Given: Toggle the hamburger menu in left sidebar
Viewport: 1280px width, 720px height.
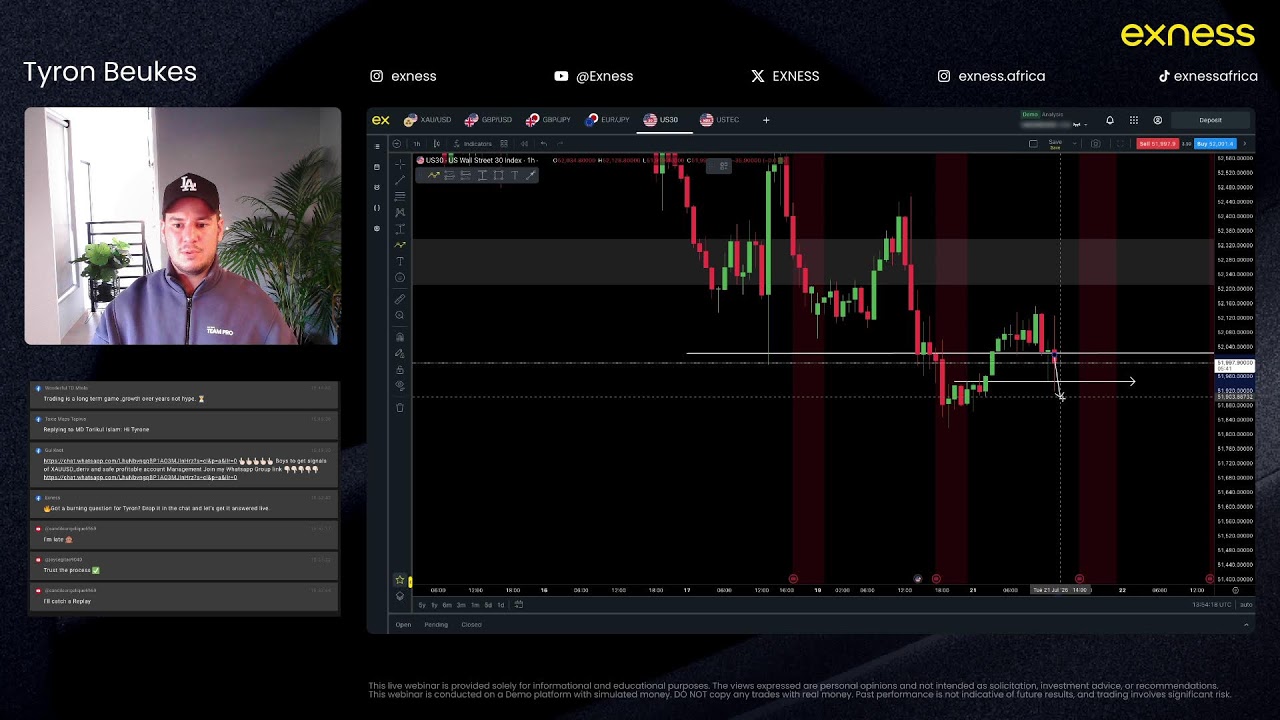Looking at the screenshot, I should tap(377, 146).
